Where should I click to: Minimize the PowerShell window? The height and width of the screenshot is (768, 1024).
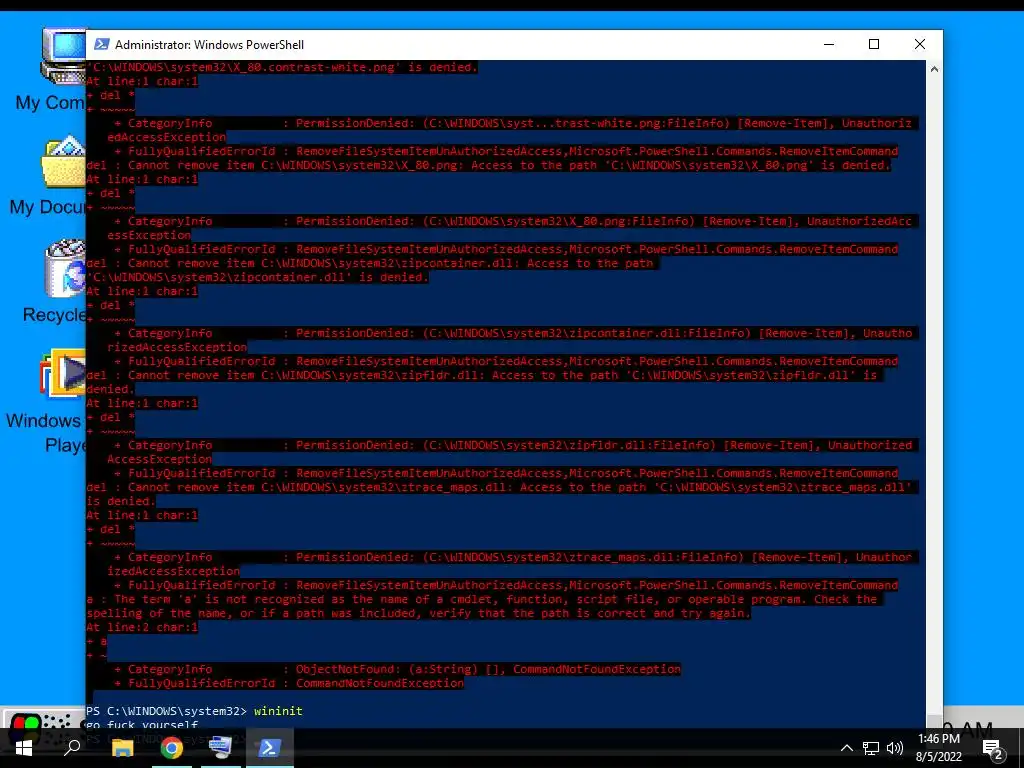829,44
